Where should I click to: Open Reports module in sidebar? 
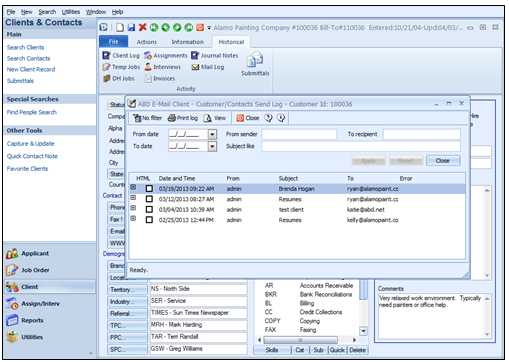(25, 320)
